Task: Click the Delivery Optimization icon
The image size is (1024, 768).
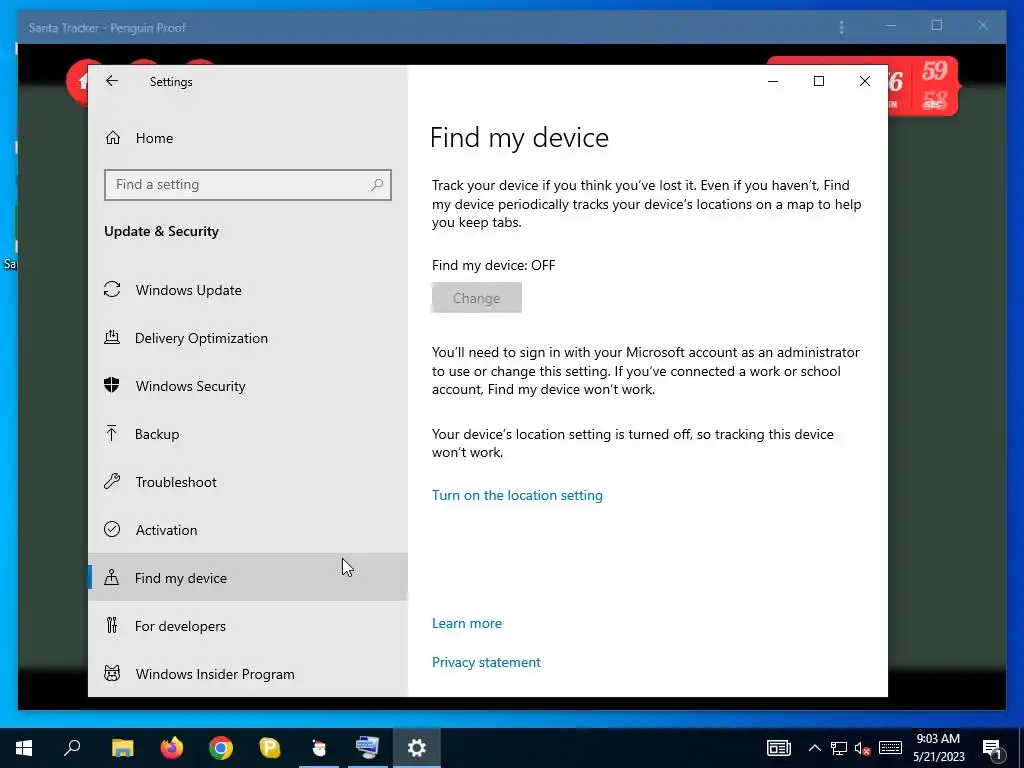Action: click(112, 337)
